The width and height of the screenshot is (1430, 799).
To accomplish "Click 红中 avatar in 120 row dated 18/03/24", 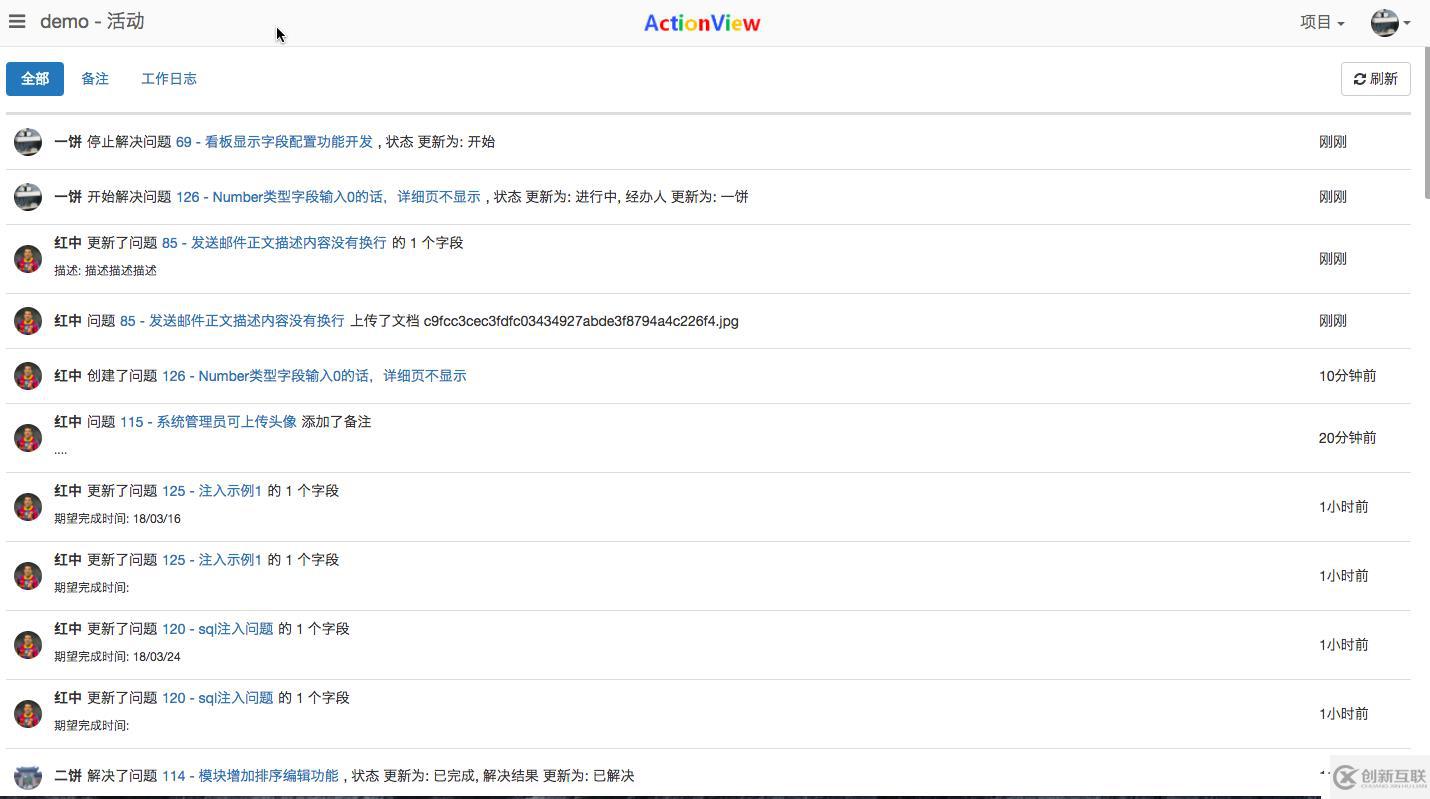I will (x=28, y=645).
